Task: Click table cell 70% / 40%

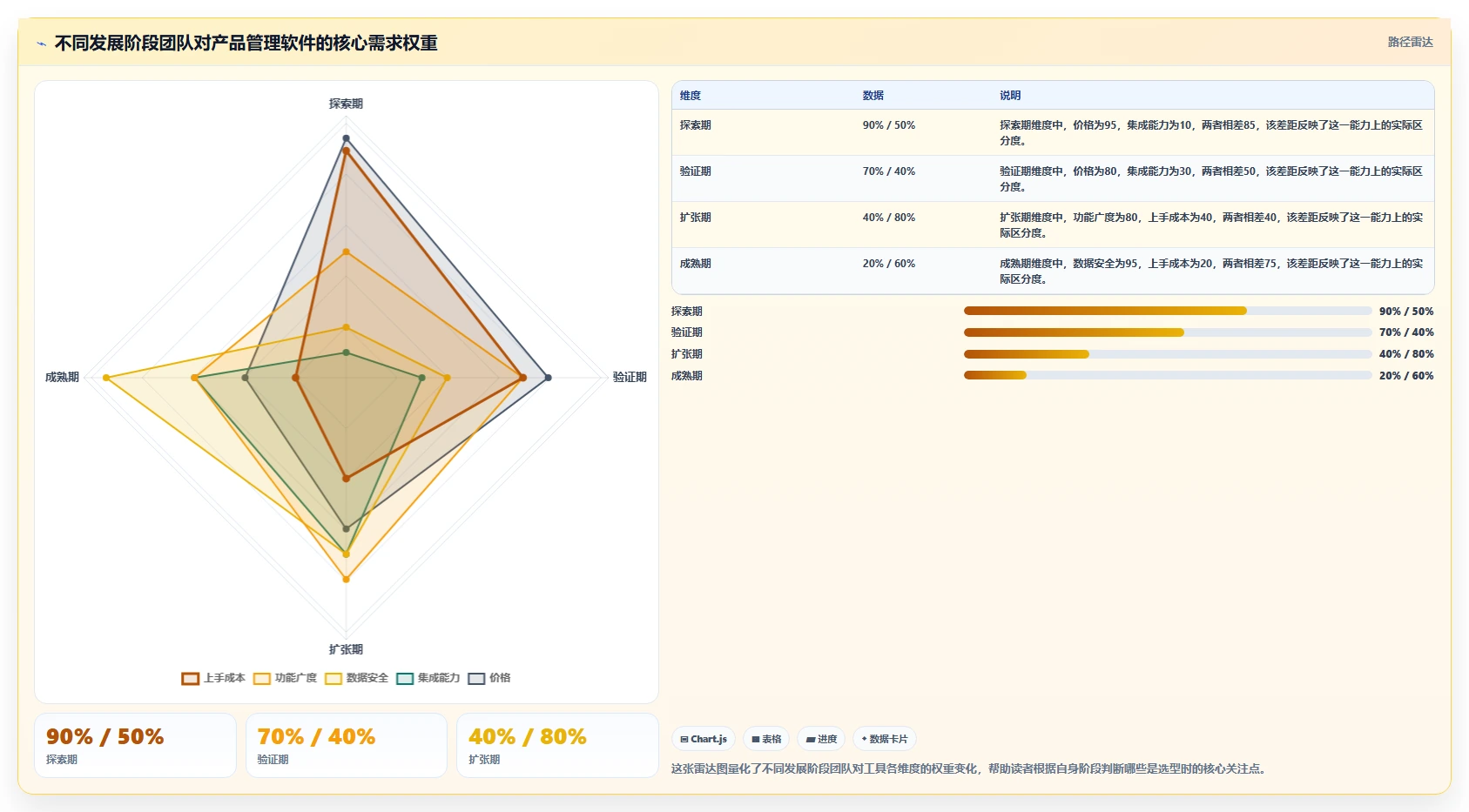Action: 889,171
